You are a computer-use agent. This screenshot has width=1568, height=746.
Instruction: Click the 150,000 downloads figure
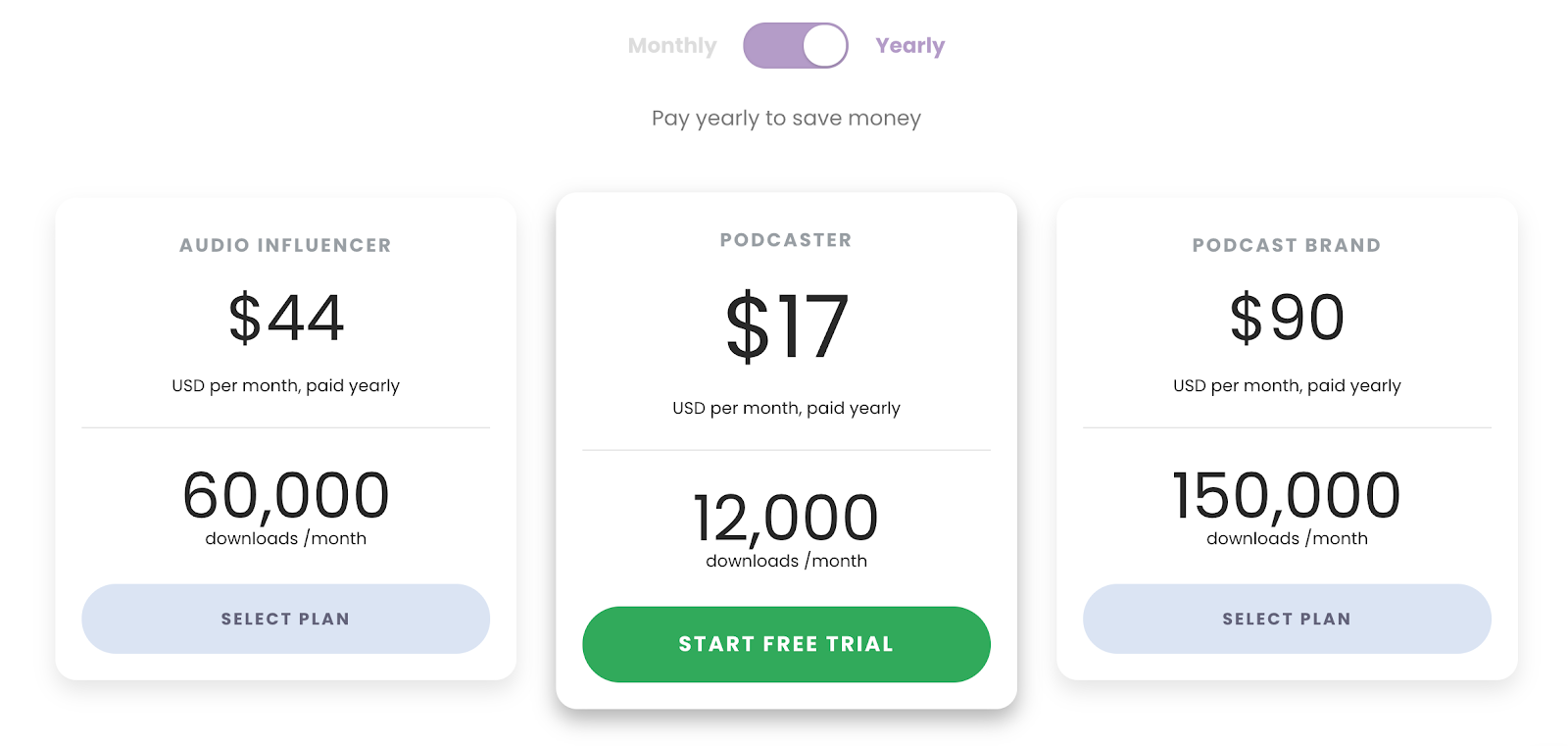tap(1286, 495)
